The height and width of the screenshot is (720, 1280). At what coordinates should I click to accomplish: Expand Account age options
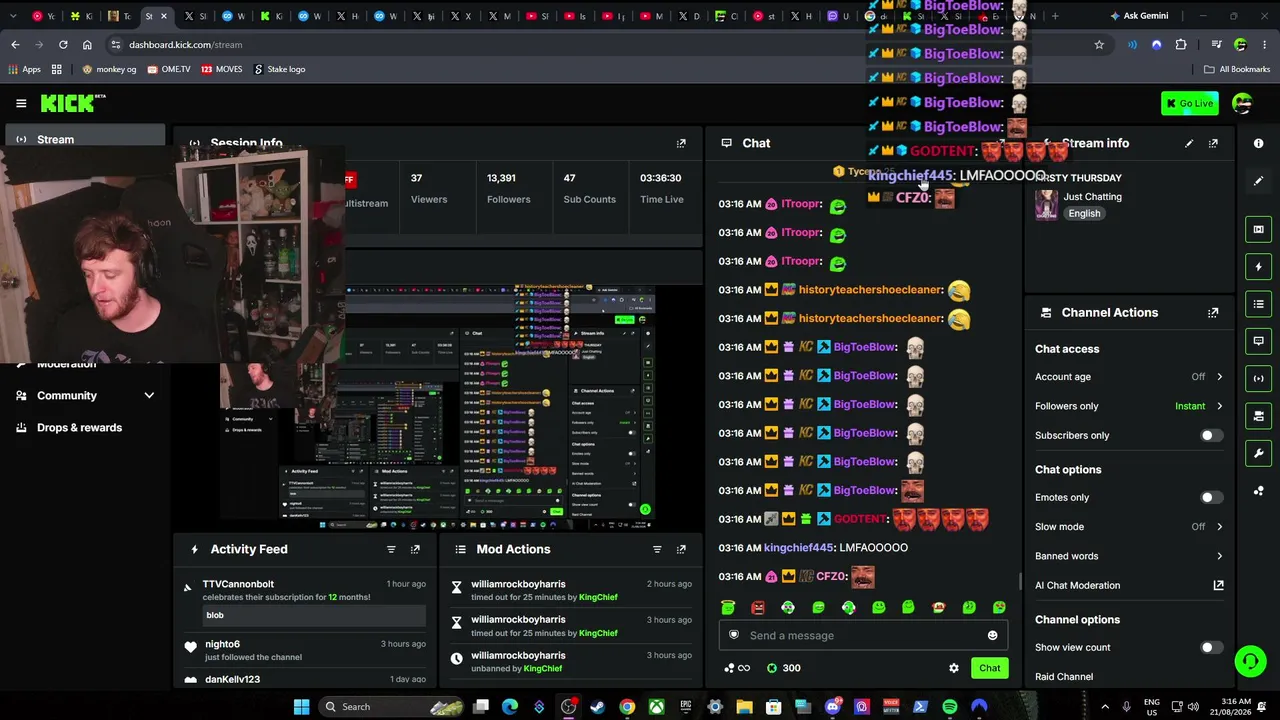[1219, 377]
